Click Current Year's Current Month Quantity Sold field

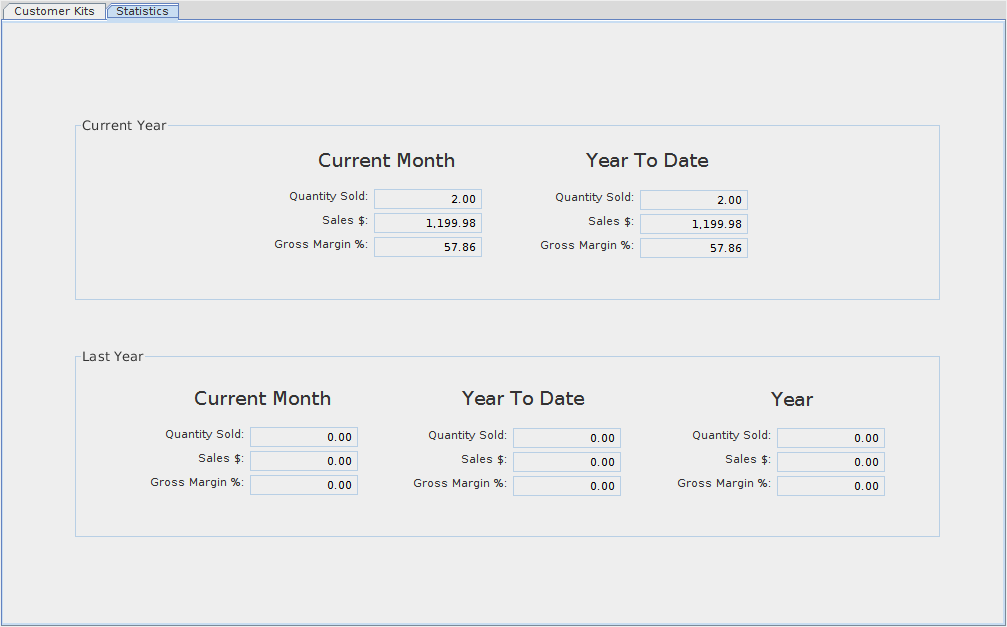(427, 200)
